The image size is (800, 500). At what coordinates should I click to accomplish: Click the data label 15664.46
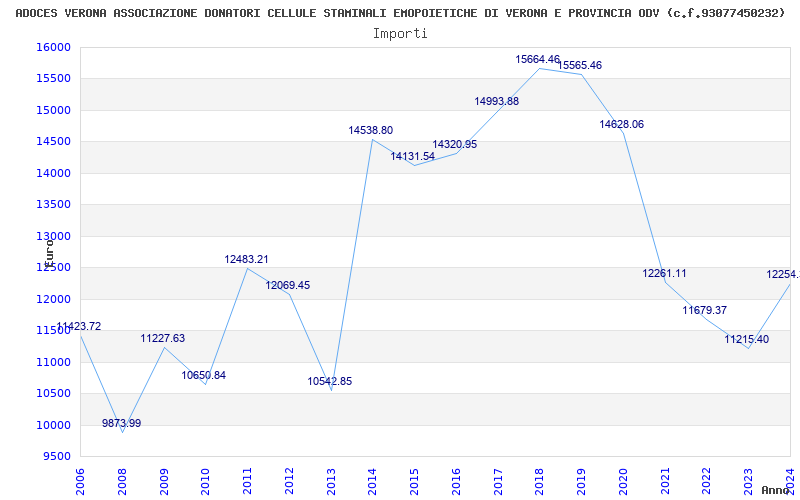(538, 60)
